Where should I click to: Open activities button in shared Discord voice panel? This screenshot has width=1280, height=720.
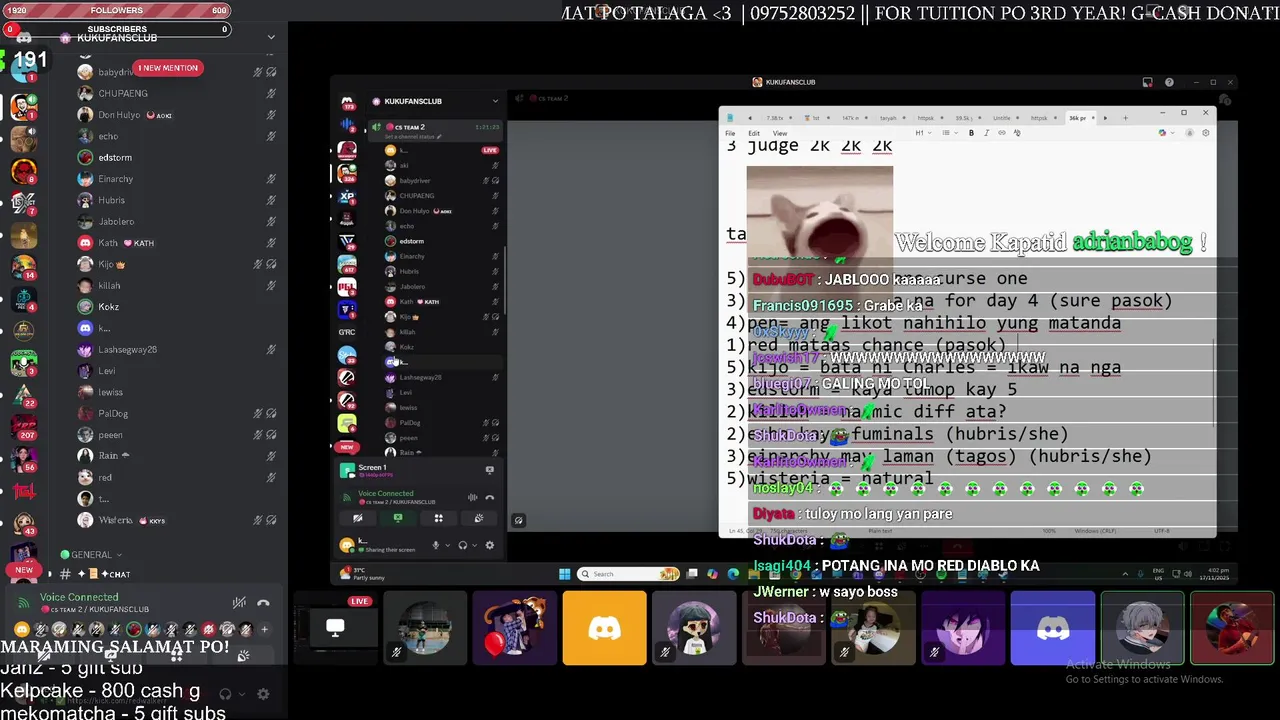439,518
